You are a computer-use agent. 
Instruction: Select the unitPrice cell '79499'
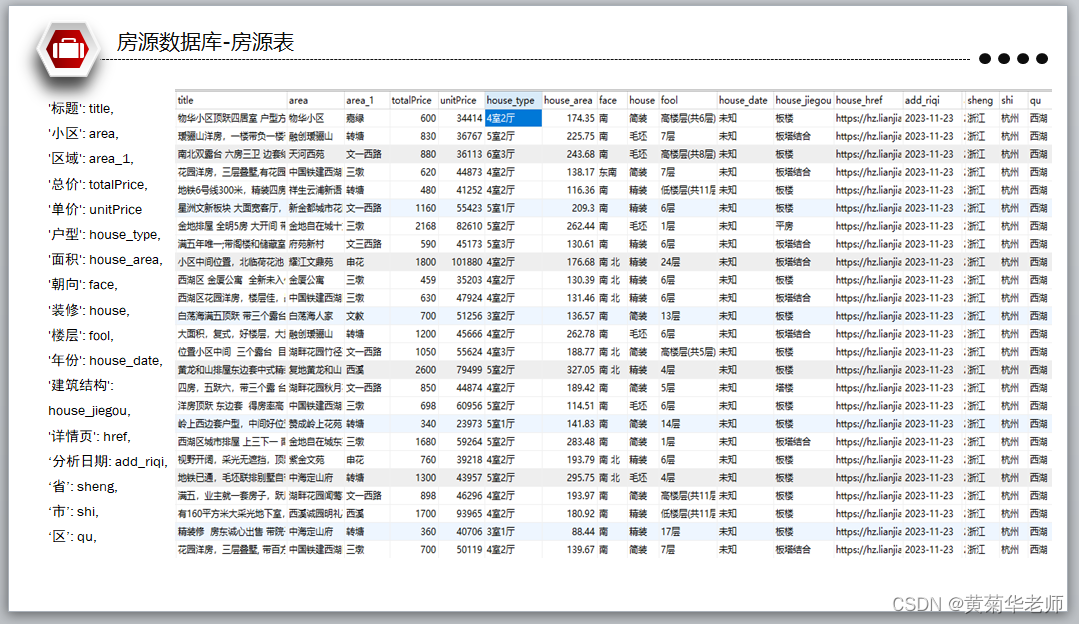[x=469, y=369]
